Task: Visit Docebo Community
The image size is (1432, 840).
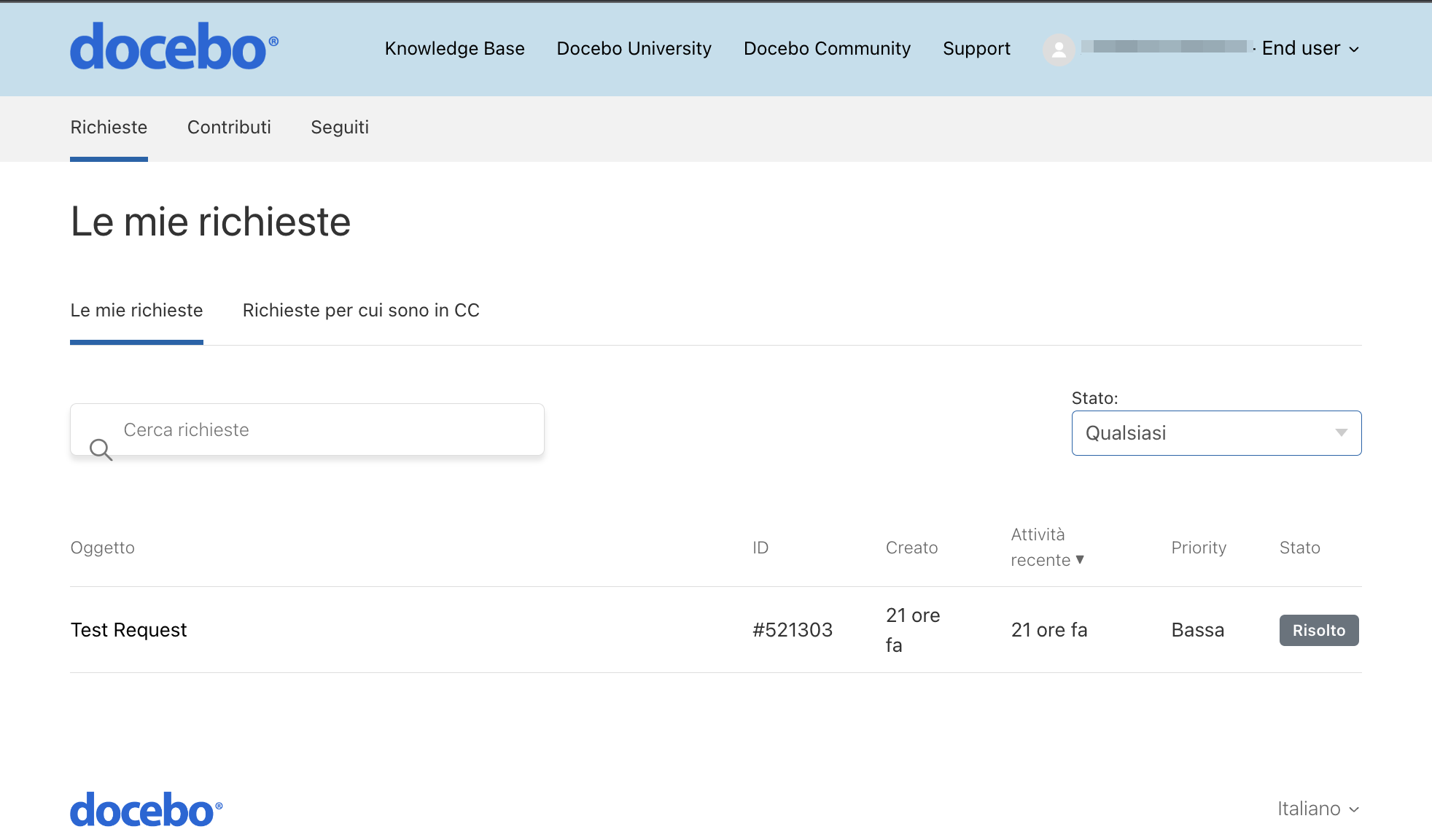Action: [x=827, y=48]
